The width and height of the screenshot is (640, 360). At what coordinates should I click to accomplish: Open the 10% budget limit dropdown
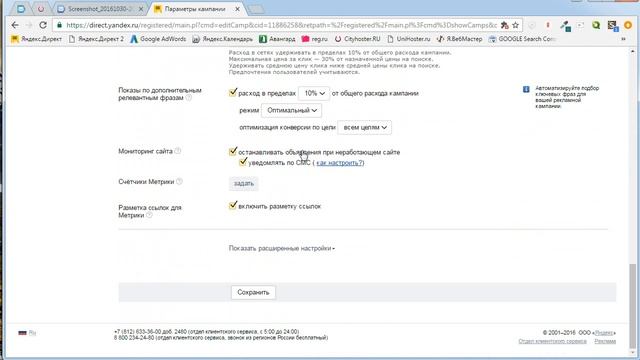[x=314, y=93]
